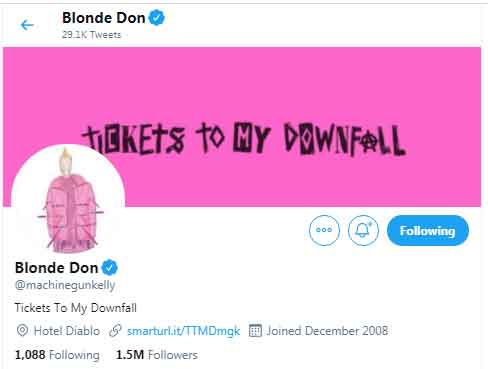
Task: Go back using the left arrow icon
Action: coord(27,25)
